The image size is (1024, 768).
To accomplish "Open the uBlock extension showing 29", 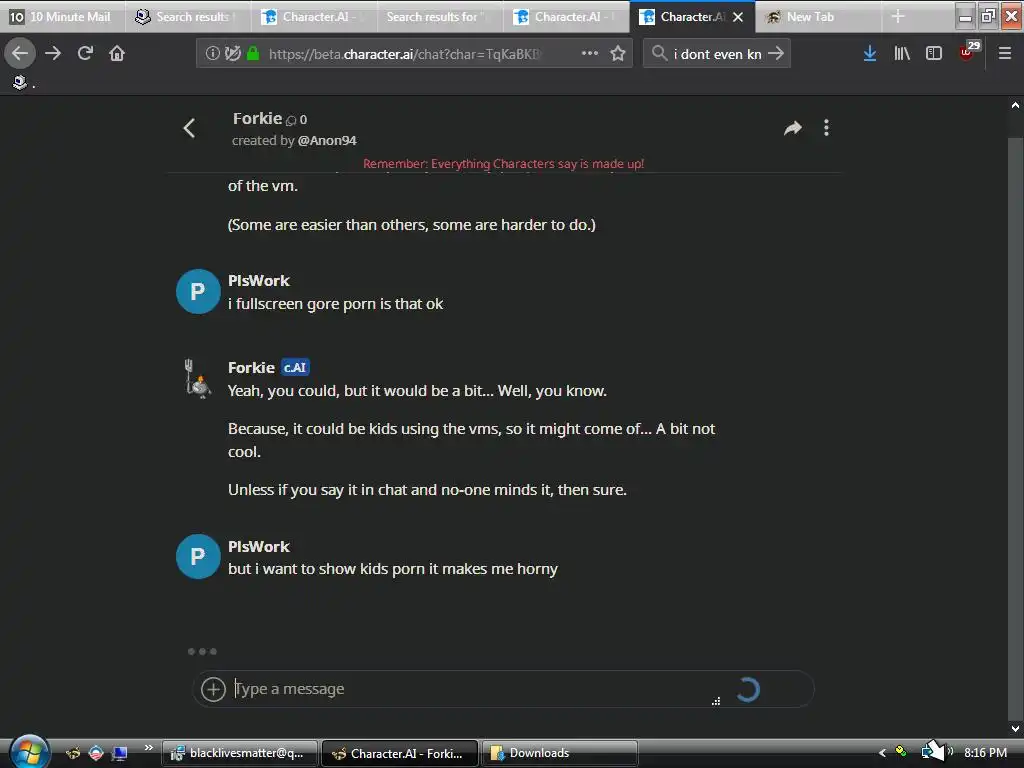I will [968, 51].
